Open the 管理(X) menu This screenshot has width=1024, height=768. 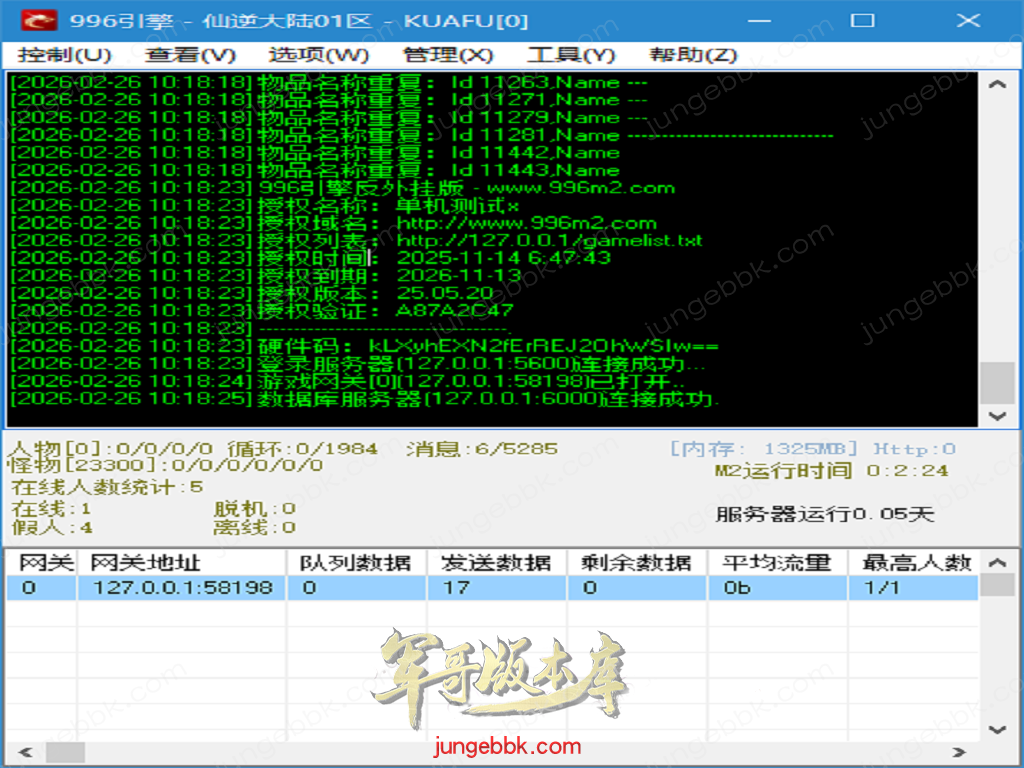448,55
